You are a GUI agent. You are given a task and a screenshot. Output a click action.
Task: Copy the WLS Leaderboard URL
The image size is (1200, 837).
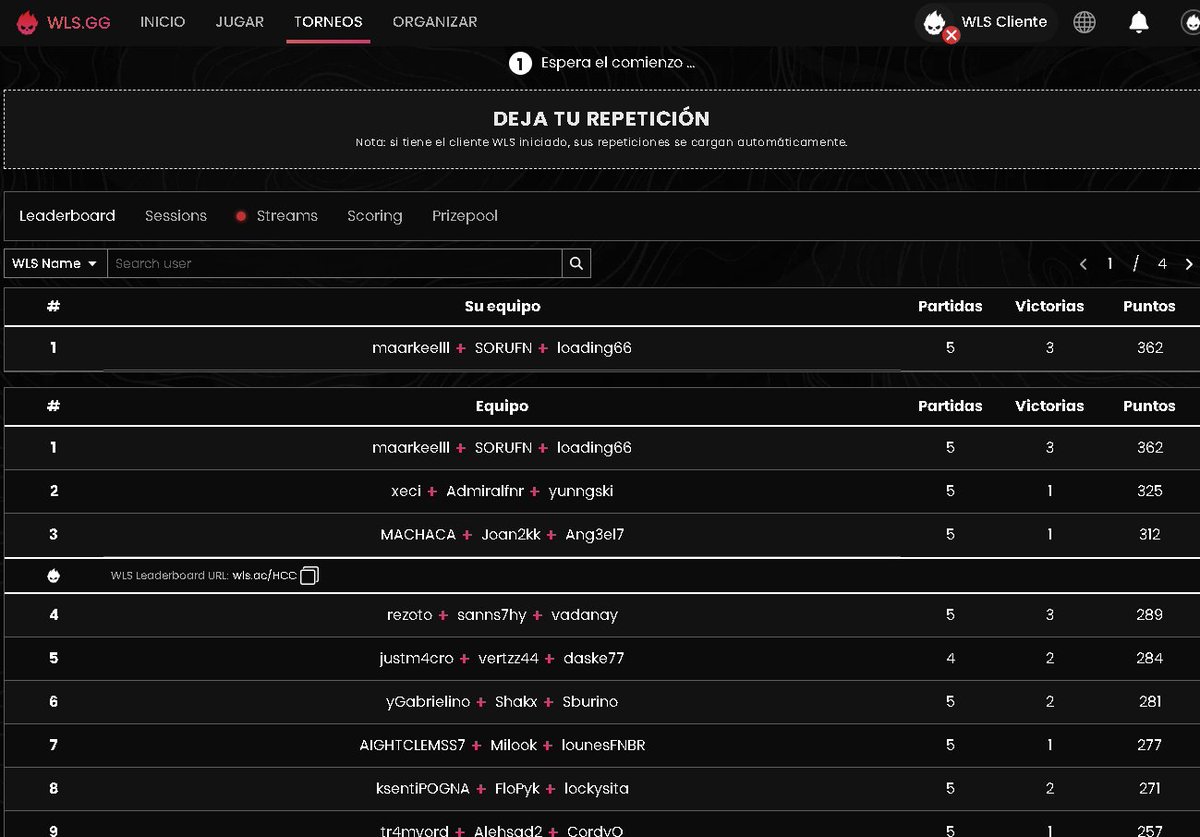309,576
